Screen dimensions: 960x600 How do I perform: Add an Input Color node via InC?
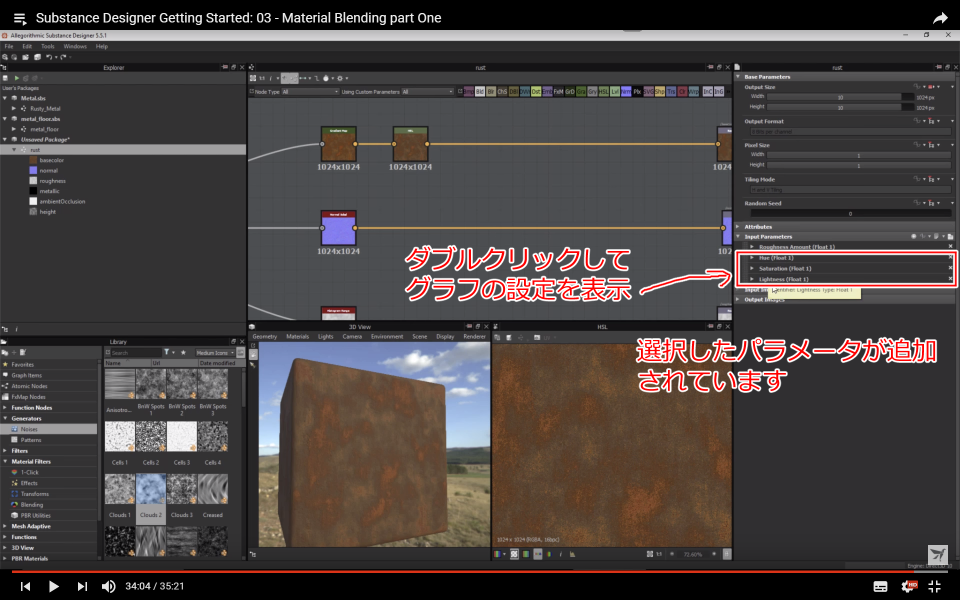coord(708,91)
